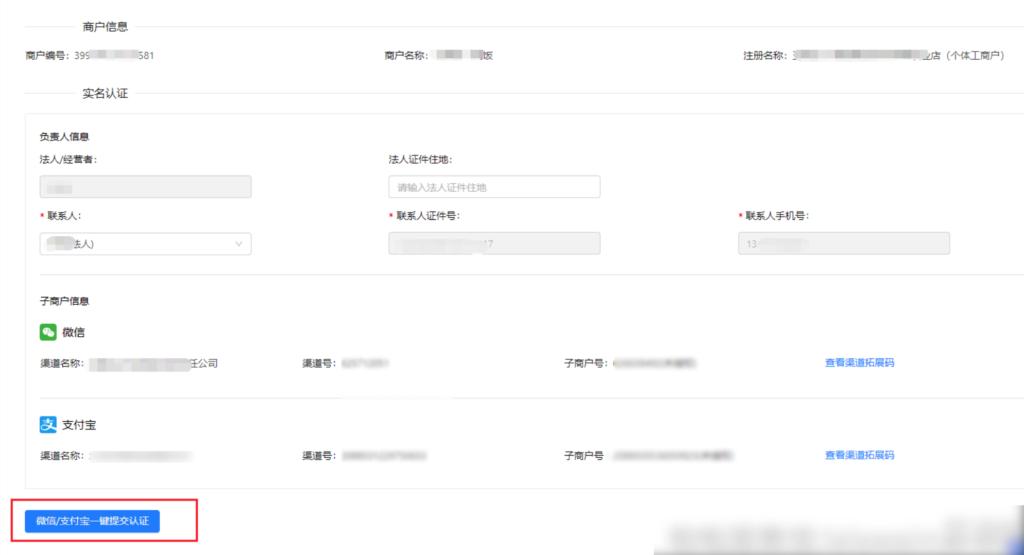Select the 法人/经营者 greyed input field

coord(145,187)
